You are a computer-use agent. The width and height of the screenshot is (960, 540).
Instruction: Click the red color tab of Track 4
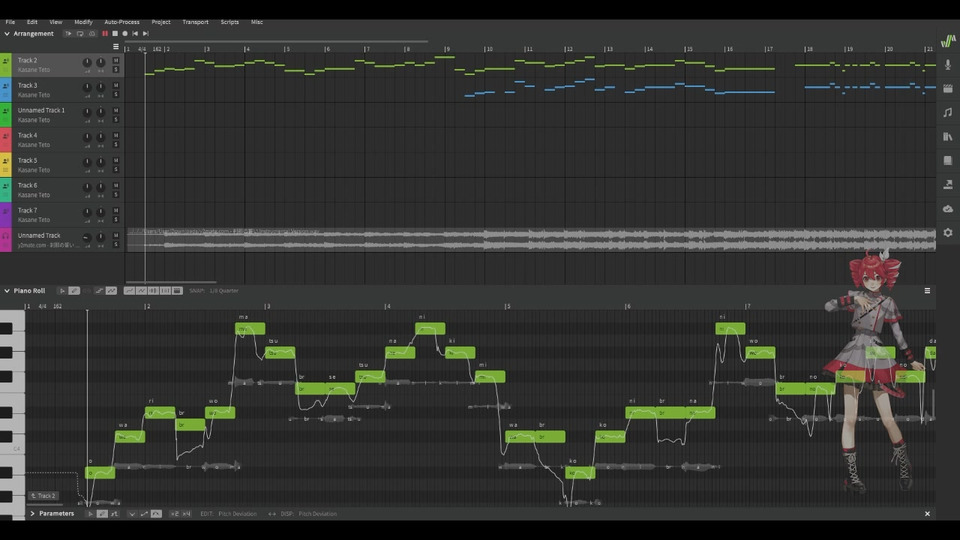(6, 140)
